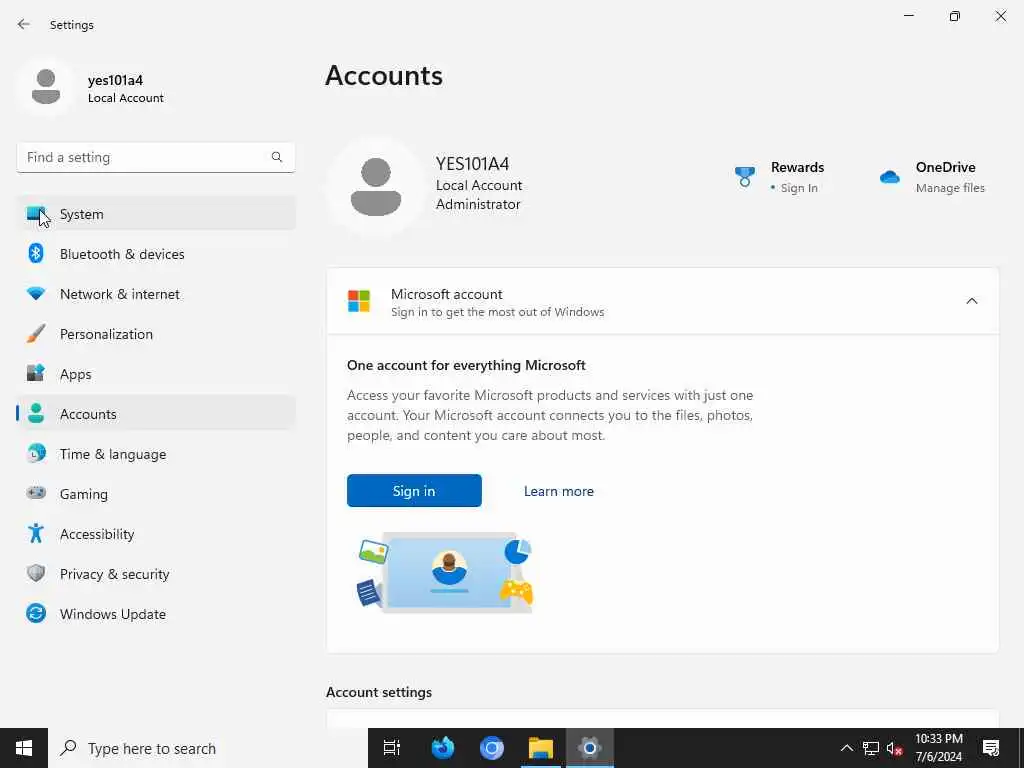Click the Account settings heading
The height and width of the screenshot is (768, 1024).
tap(379, 692)
